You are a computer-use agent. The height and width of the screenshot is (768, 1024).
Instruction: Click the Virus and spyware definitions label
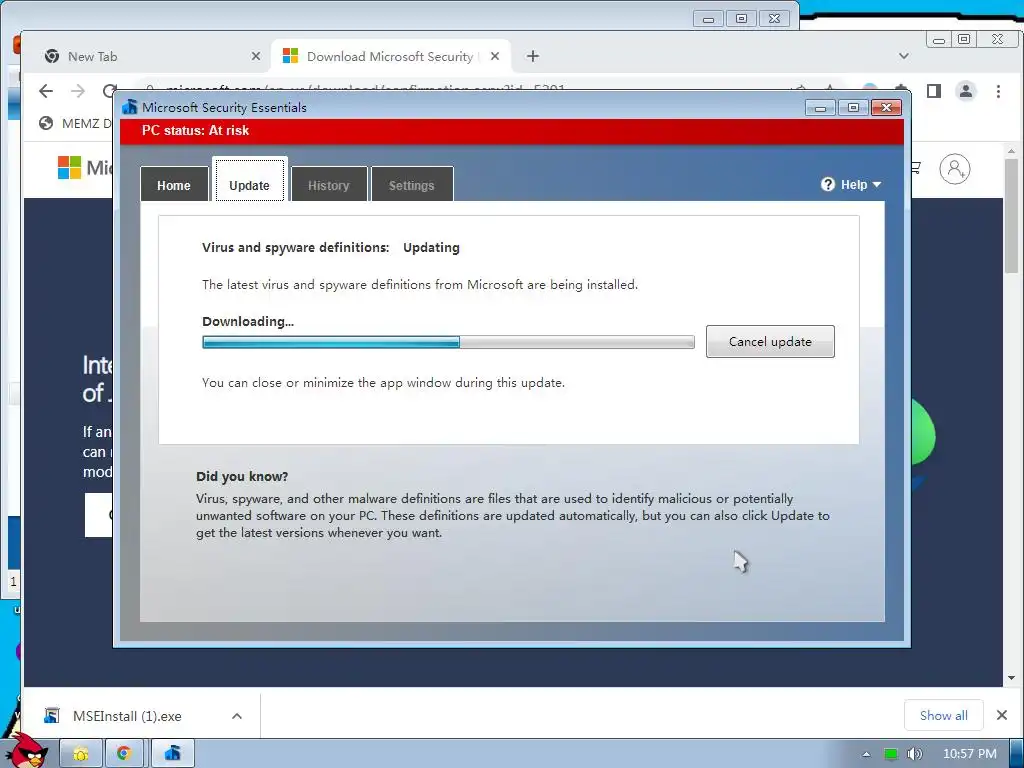296,248
